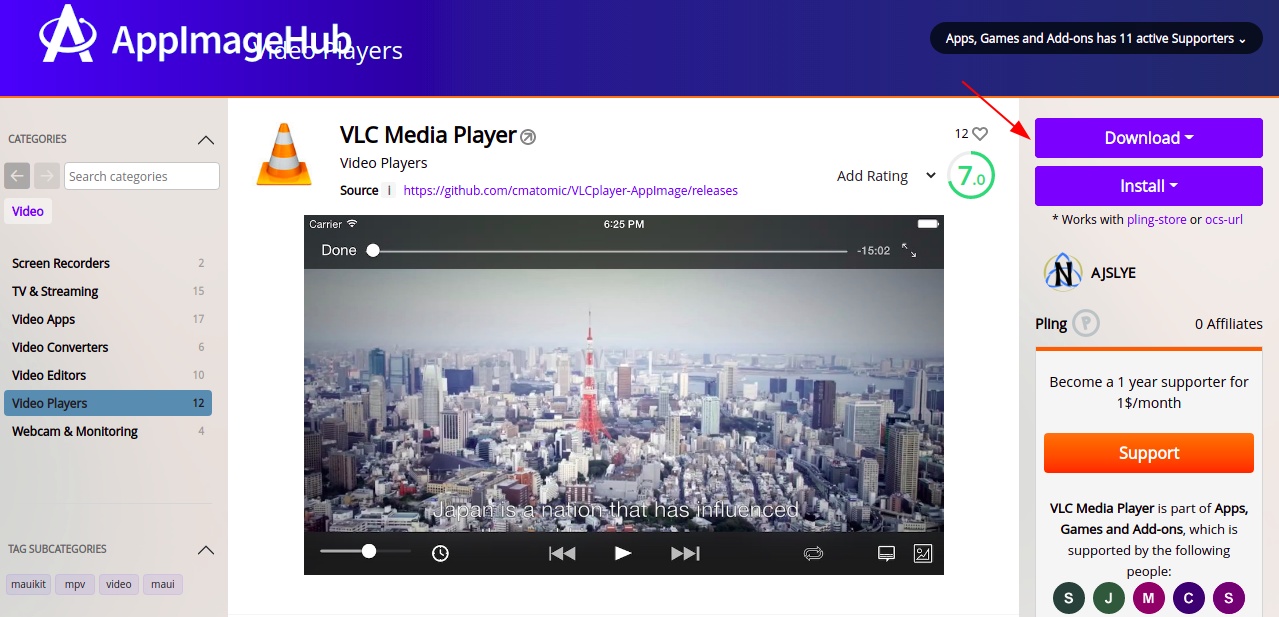Screen dimensions: 1279x617
Task: Open the GitHub source link
Action: (571, 190)
